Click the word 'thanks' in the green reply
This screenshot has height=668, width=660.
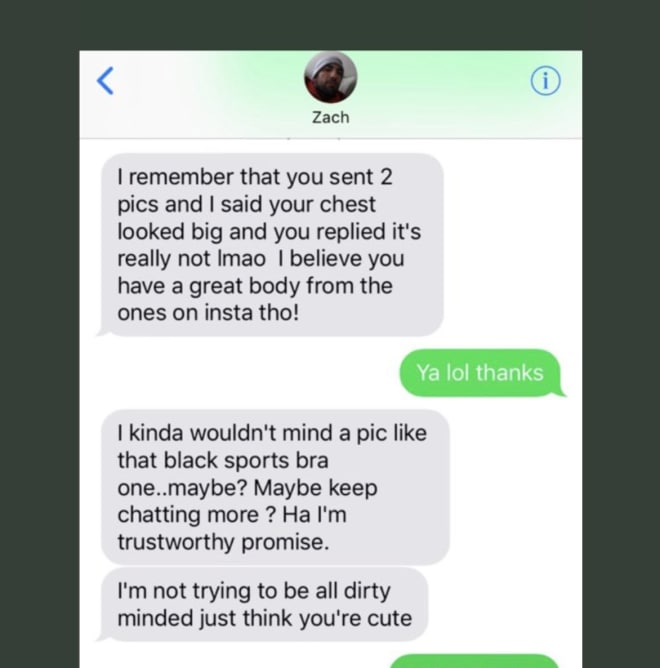[x=510, y=373]
